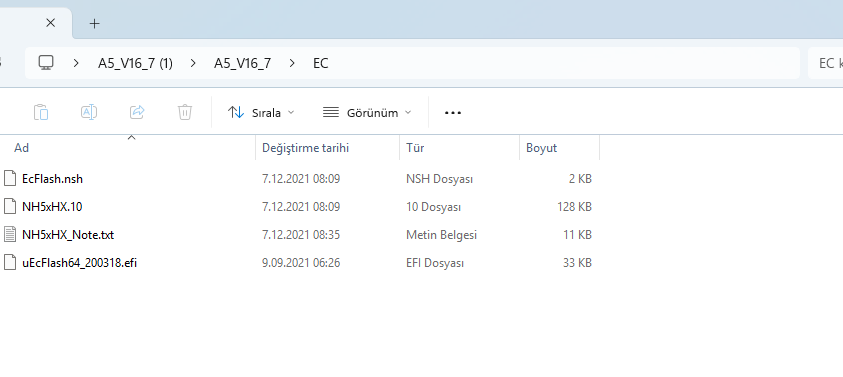This screenshot has height=377, width=843.
Task: Click the Delete trash icon
Action: [185, 112]
